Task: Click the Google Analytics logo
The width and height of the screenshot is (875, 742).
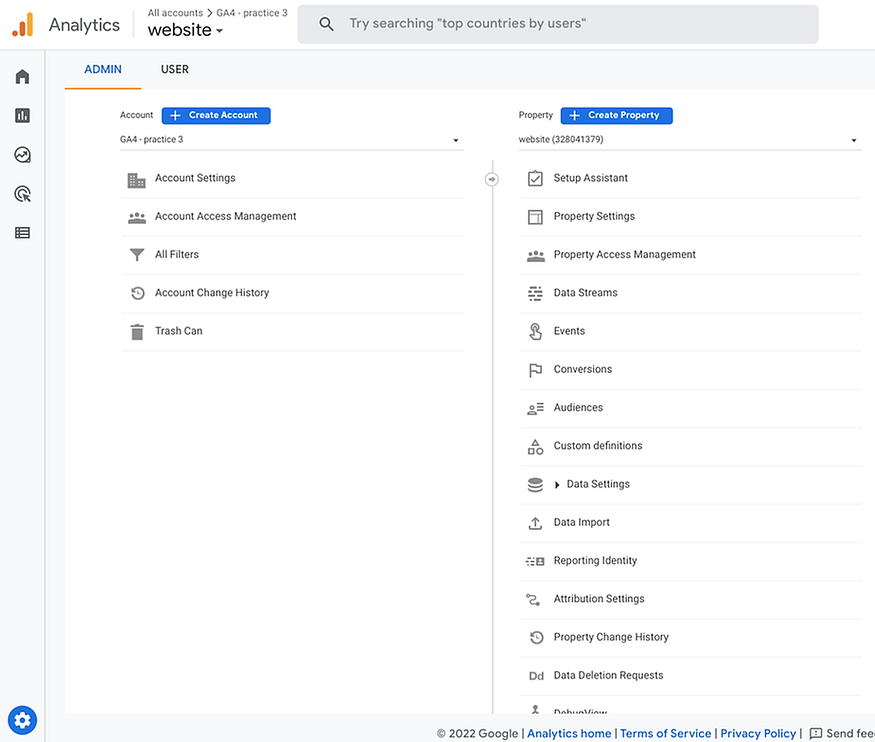Action: coord(23,25)
